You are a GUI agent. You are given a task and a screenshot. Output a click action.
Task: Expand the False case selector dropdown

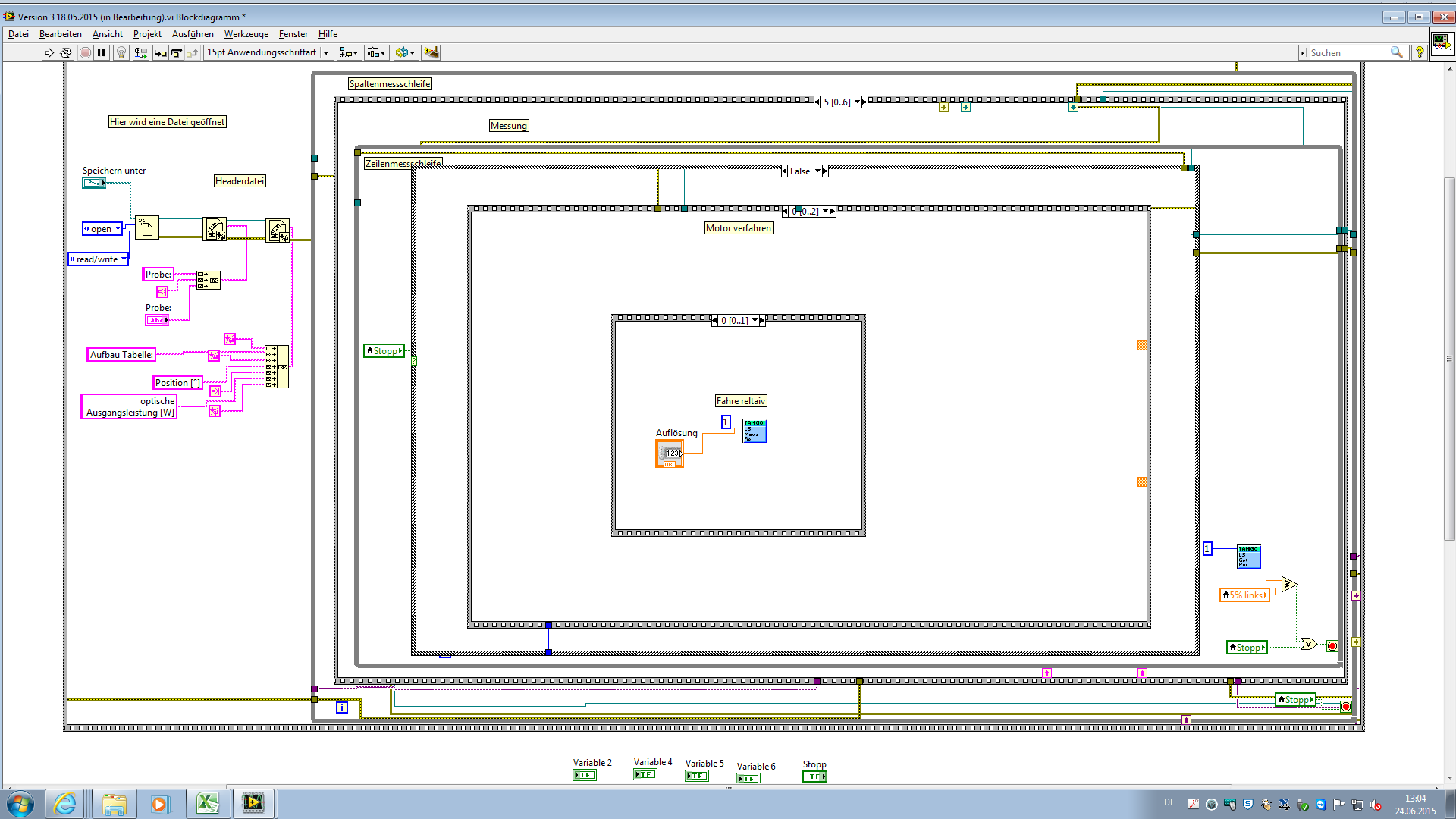click(817, 171)
